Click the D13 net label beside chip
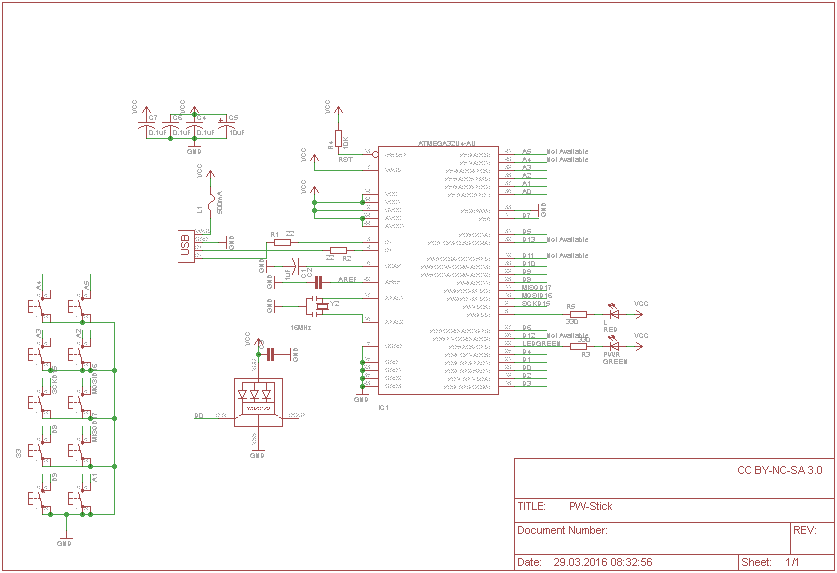Viewport: 837px width, 573px height. pyautogui.click(x=528, y=239)
